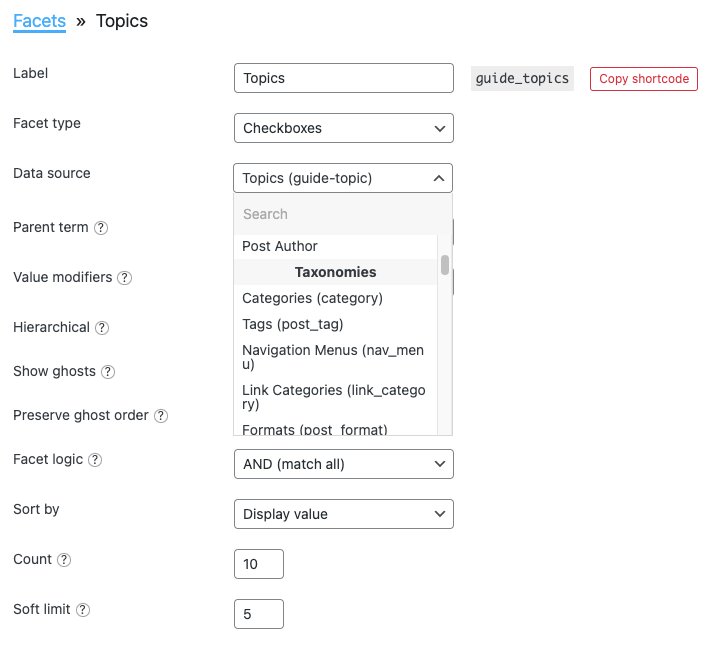Viewport: 713px width, 647px height.
Task: Open the Sort by Display value dropdown
Action: pyautogui.click(x=344, y=514)
